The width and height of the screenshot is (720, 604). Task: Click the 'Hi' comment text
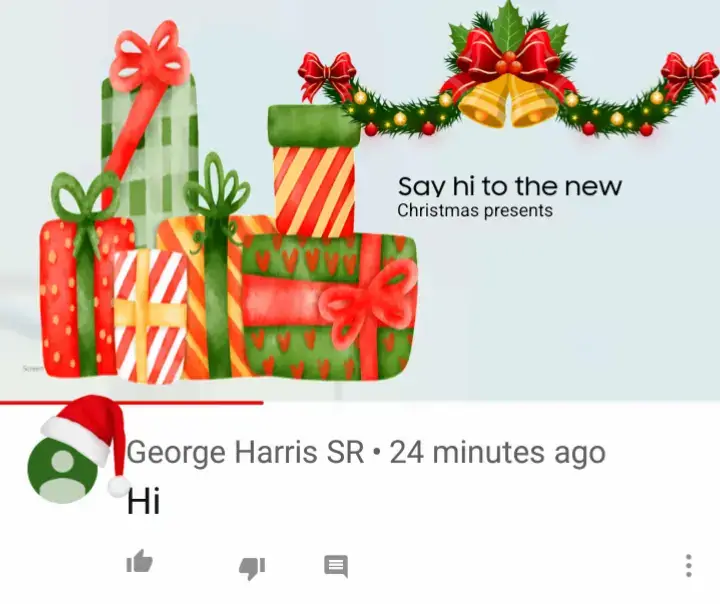pos(143,501)
